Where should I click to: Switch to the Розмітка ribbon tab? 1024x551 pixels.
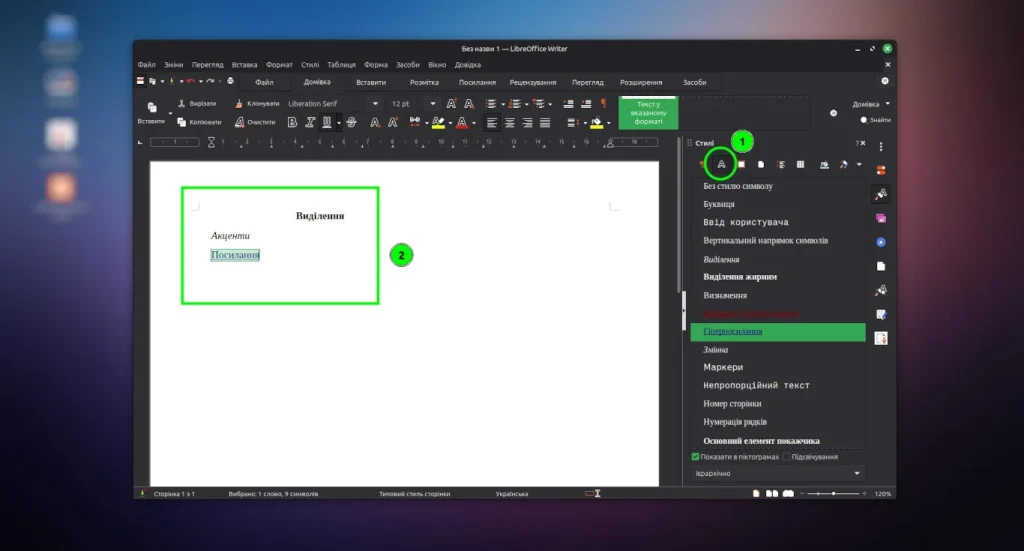point(424,82)
